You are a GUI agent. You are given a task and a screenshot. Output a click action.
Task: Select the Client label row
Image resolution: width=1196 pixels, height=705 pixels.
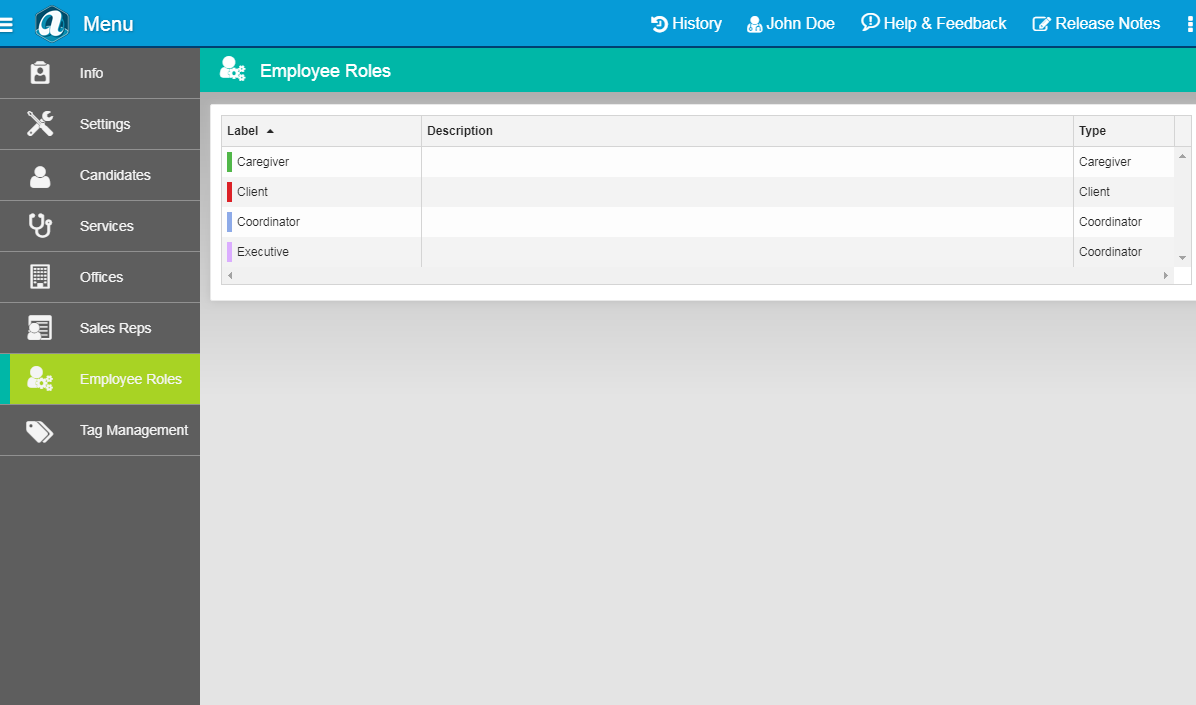click(x=321, y=192)
